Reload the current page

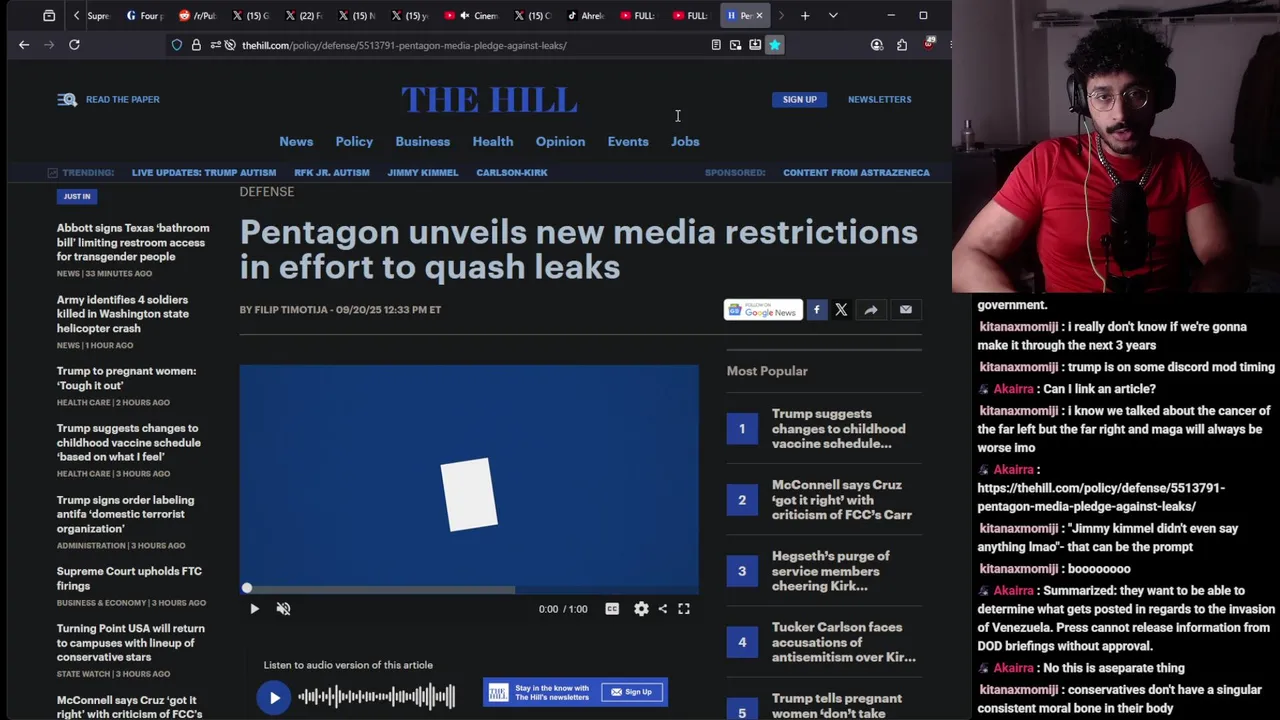click(74, 45)
